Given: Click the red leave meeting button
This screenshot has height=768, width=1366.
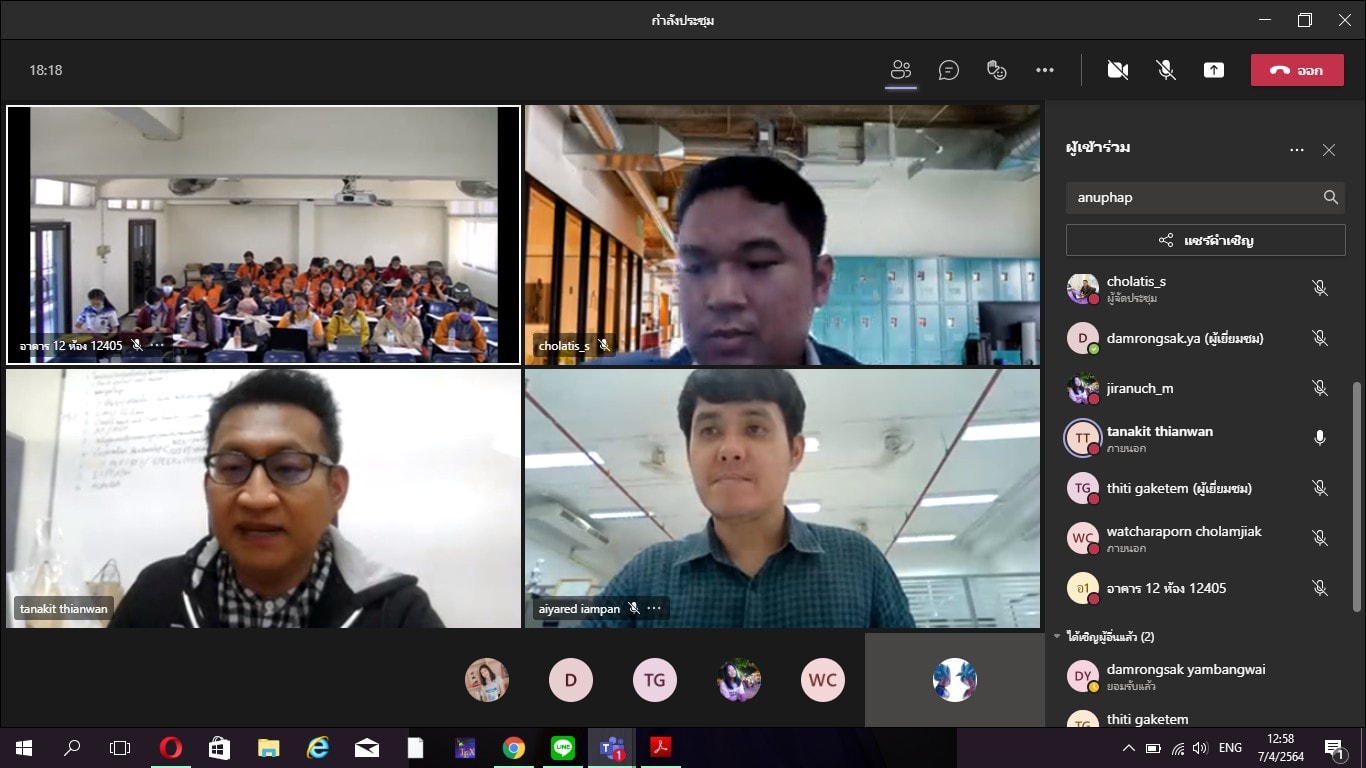Looking at the screenshot, I should (1297, 70).
